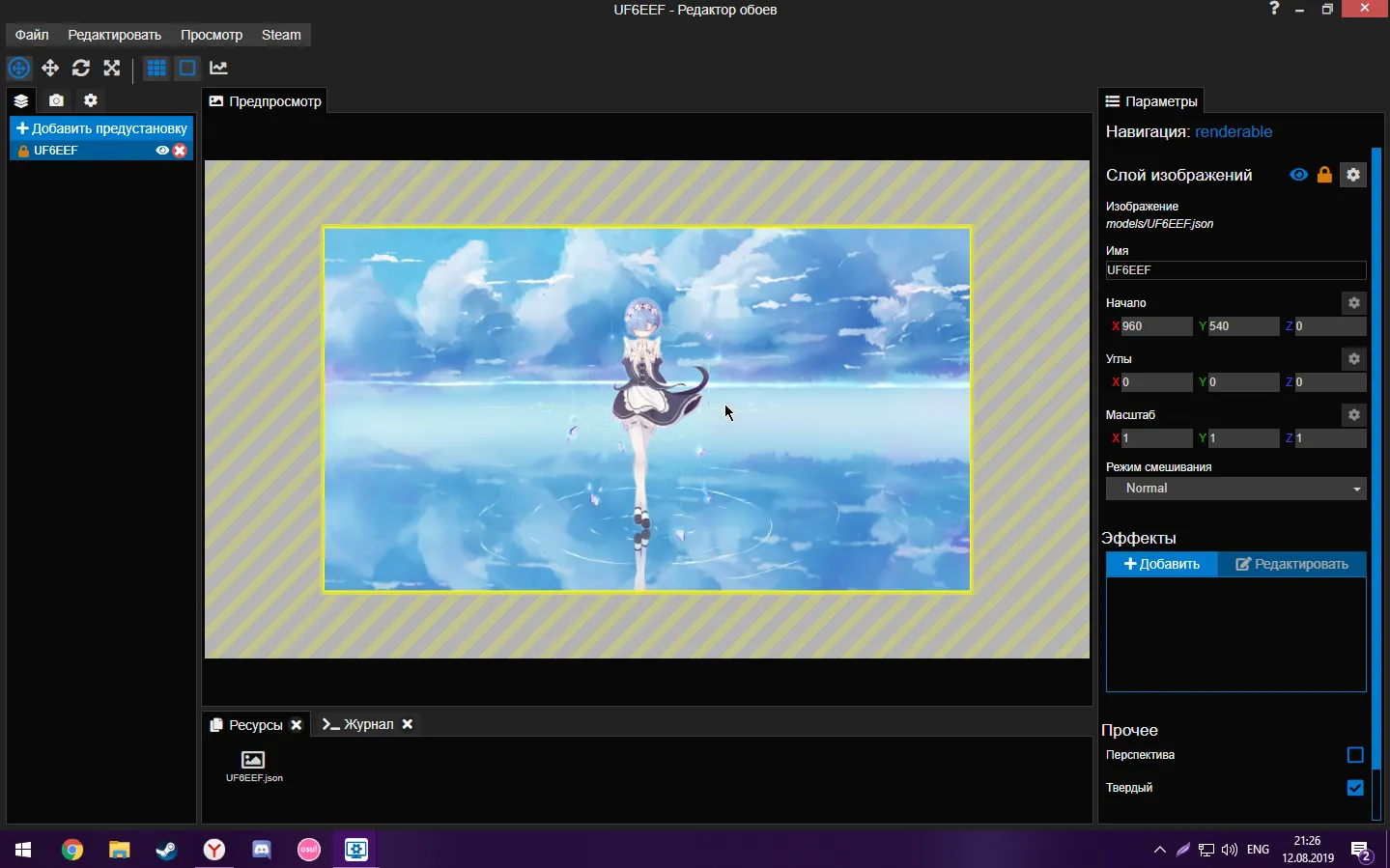Image resolution: width=1390 pixels, height=868 pixels.
Task: Select the Параметры tab
Action: coord(1151,101)
